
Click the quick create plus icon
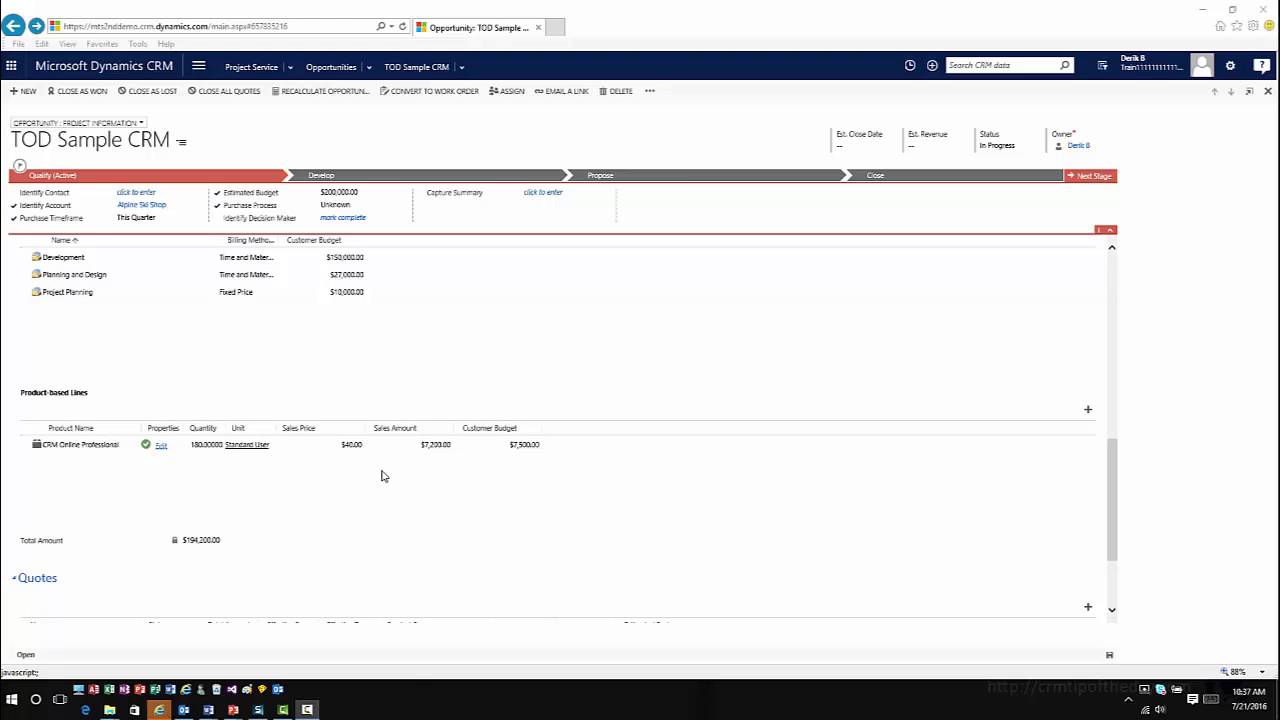(932, 66)
